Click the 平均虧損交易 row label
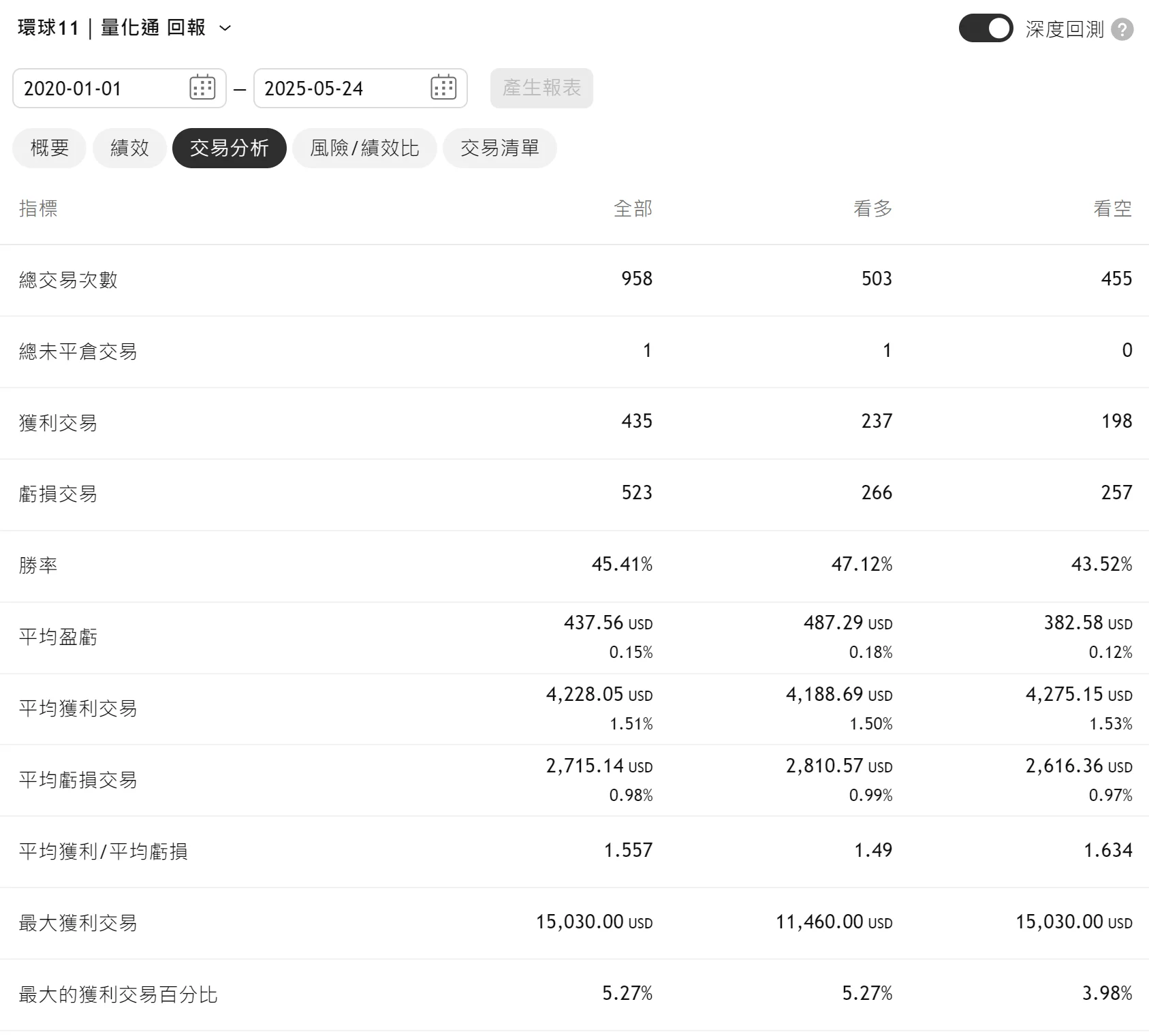 tap(78, 780)
